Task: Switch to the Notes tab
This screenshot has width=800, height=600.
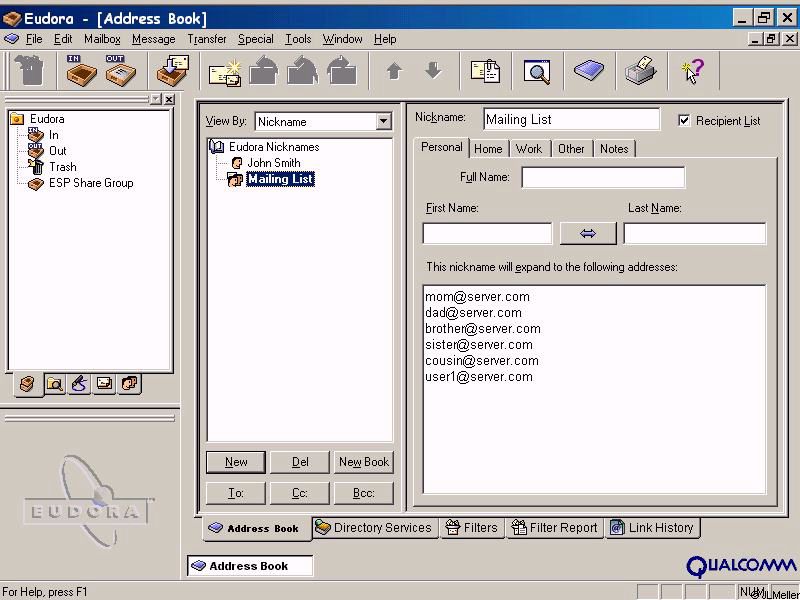Action: (x=614, y=148)
